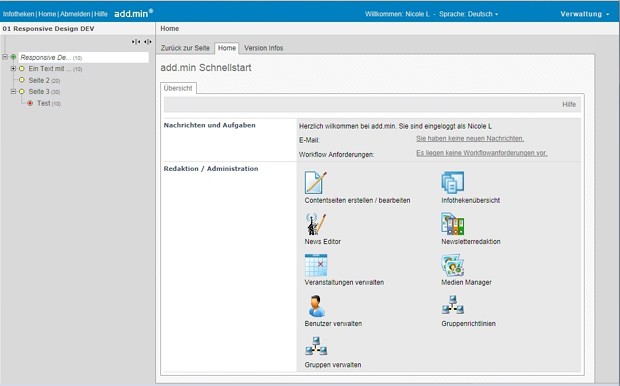Click 'Nachrichten und Aufgaben' heading

coord(210,125)
